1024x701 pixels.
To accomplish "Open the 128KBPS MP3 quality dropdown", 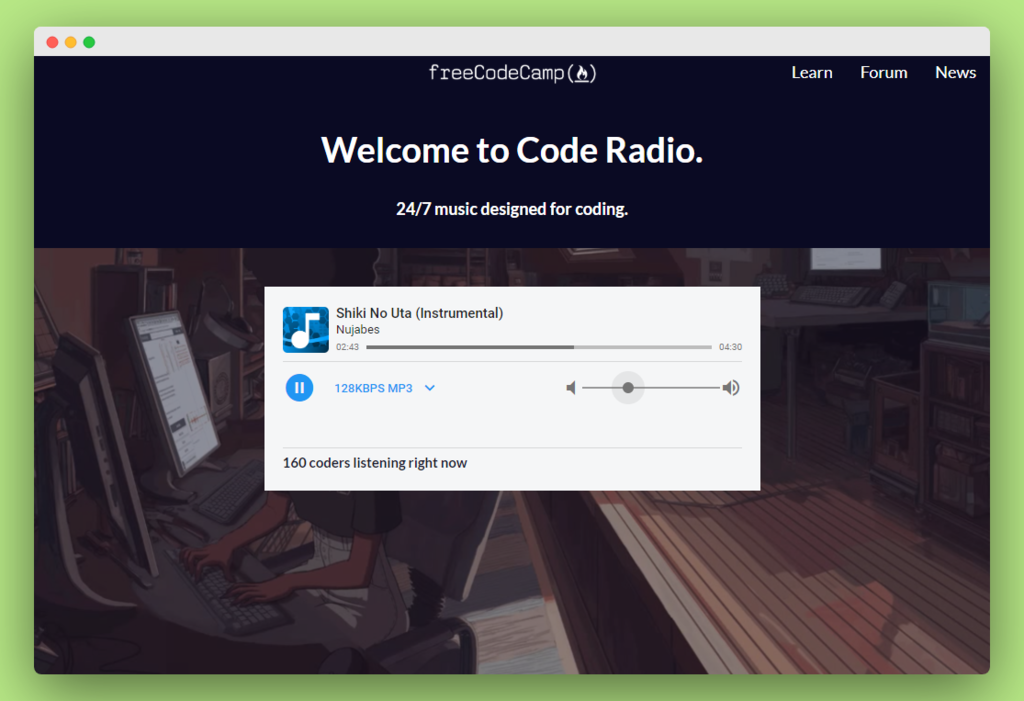I will point(376,388).
